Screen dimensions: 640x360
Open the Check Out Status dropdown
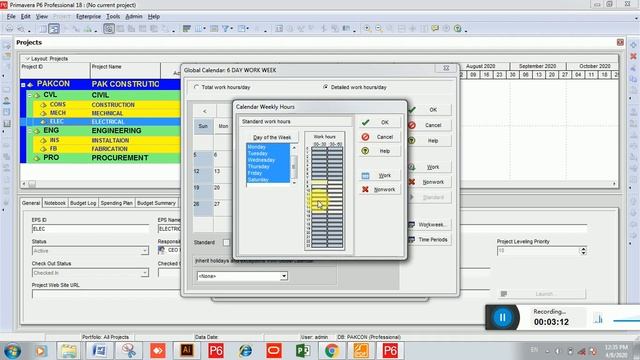144,273
